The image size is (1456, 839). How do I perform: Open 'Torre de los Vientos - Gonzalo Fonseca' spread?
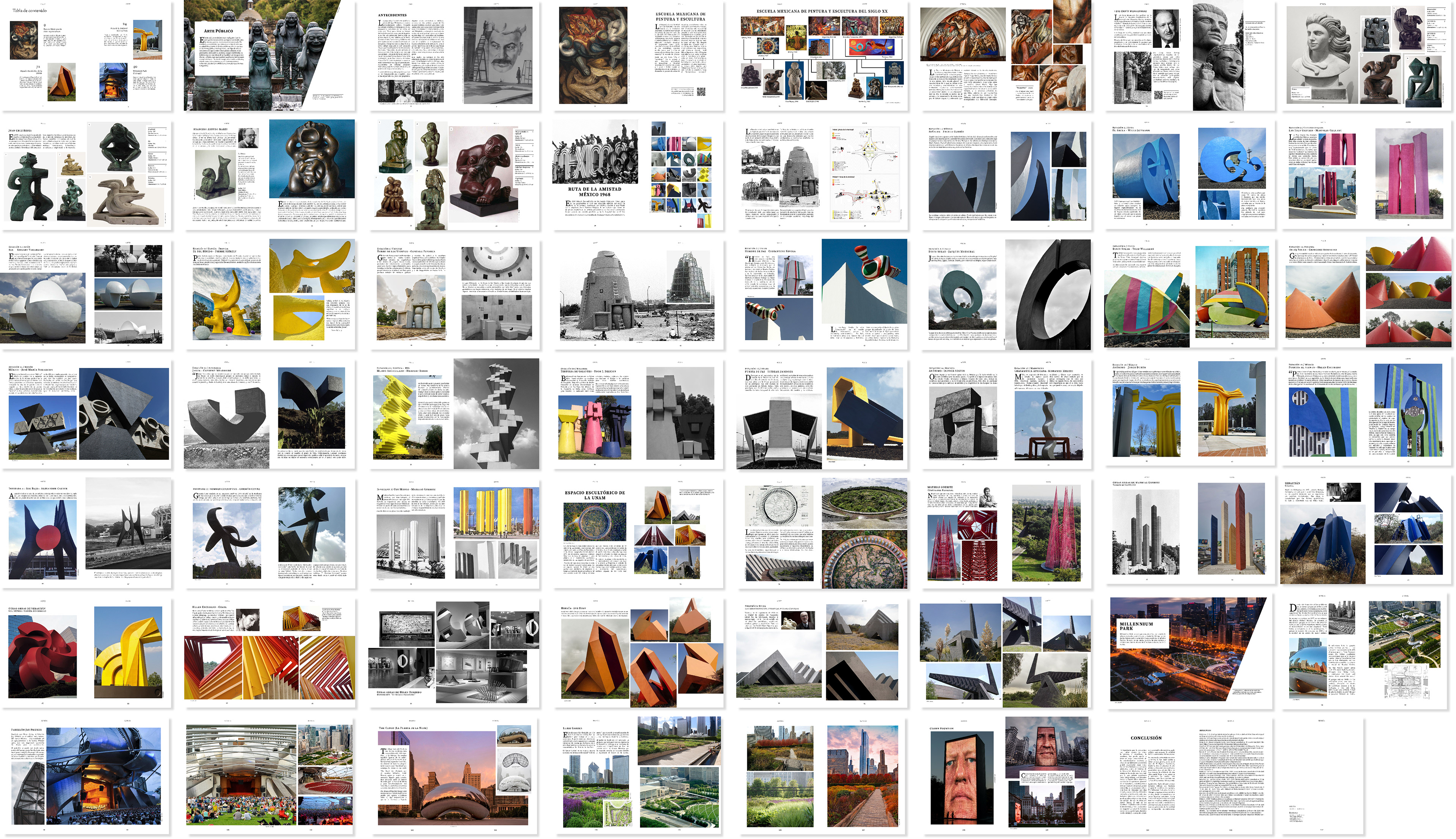coord(454,294)
